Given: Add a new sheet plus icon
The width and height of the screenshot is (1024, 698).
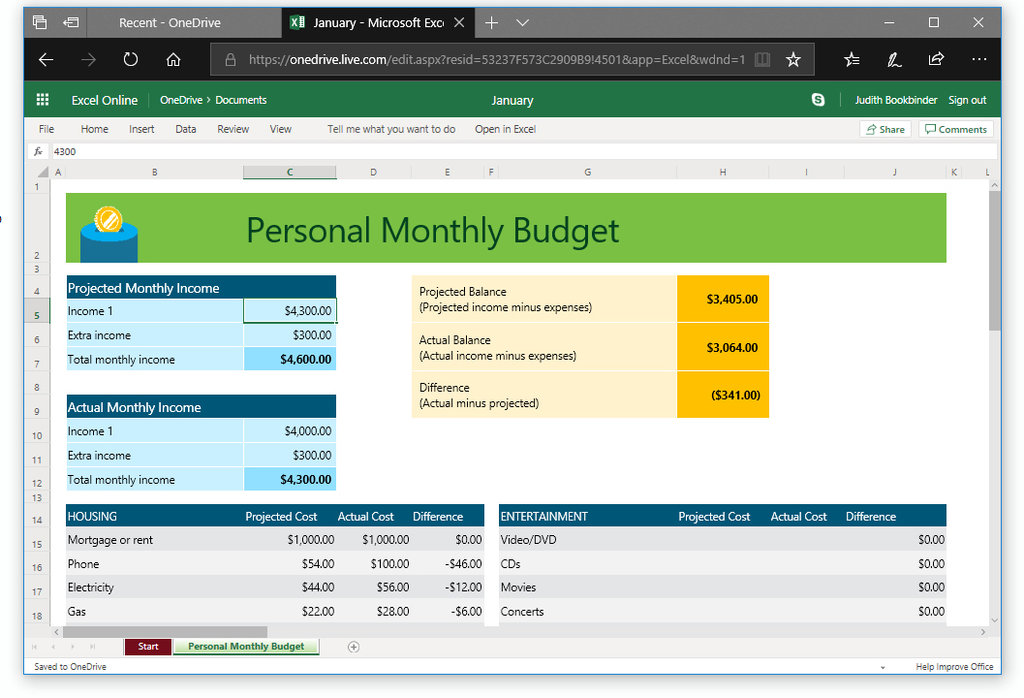Looking at the screenshot, I should coord(353,646).
